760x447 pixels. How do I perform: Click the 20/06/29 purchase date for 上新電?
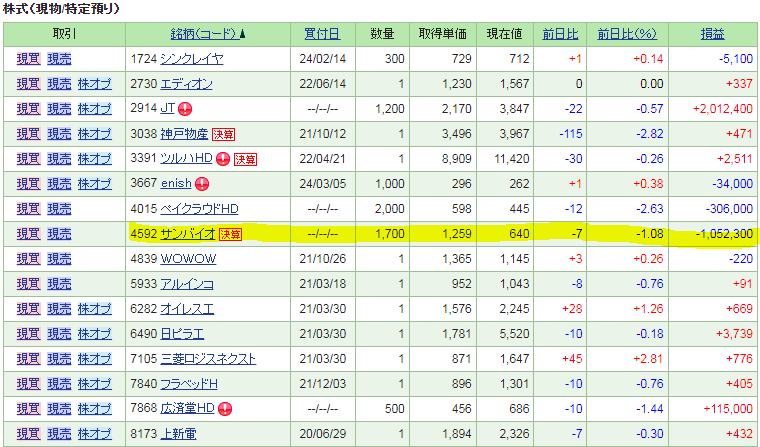[322, 434]
